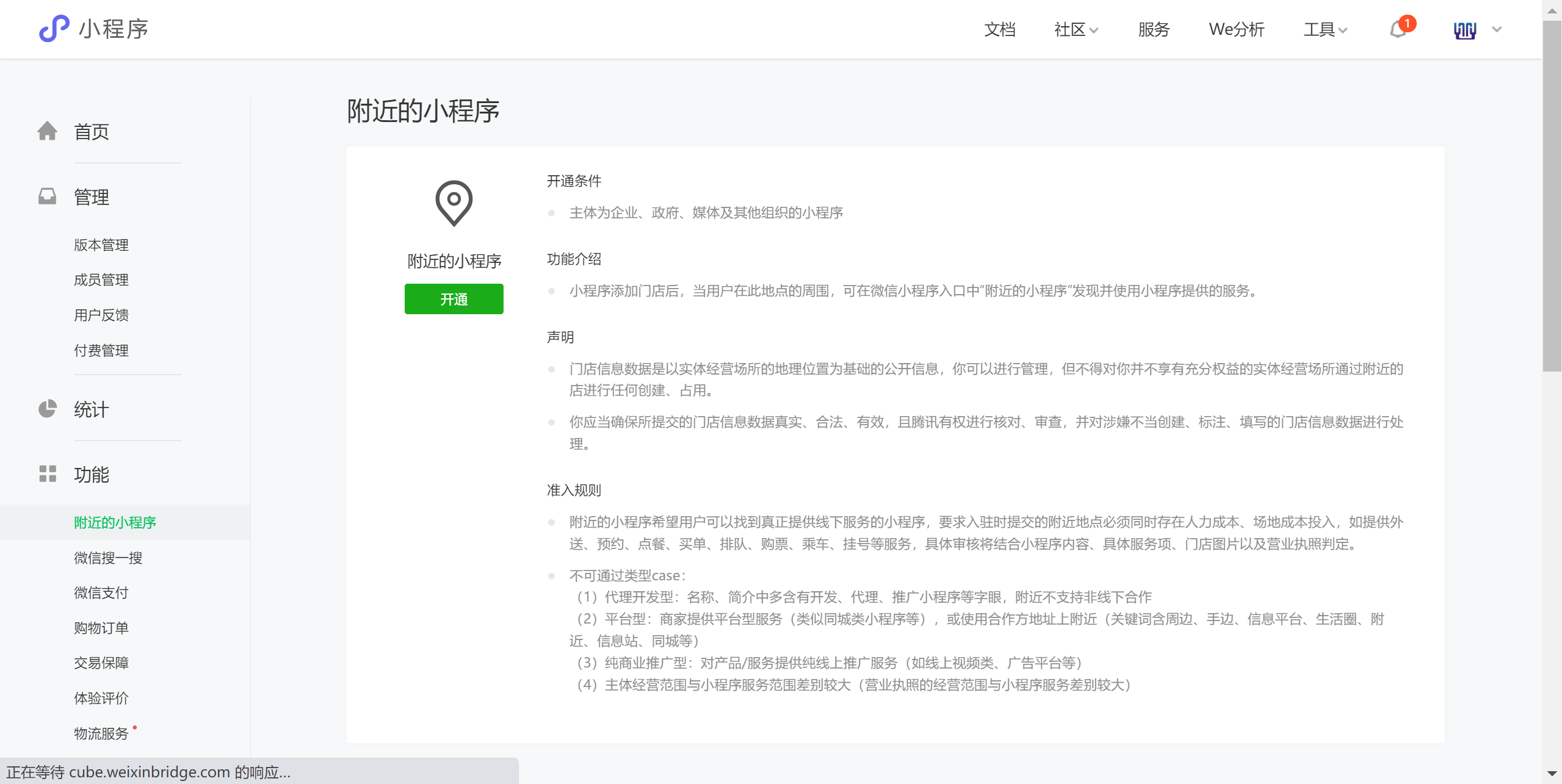The image size is (1562, 784).
Task: Open the 工具 menu label
Action: [x=1319, y=29]
